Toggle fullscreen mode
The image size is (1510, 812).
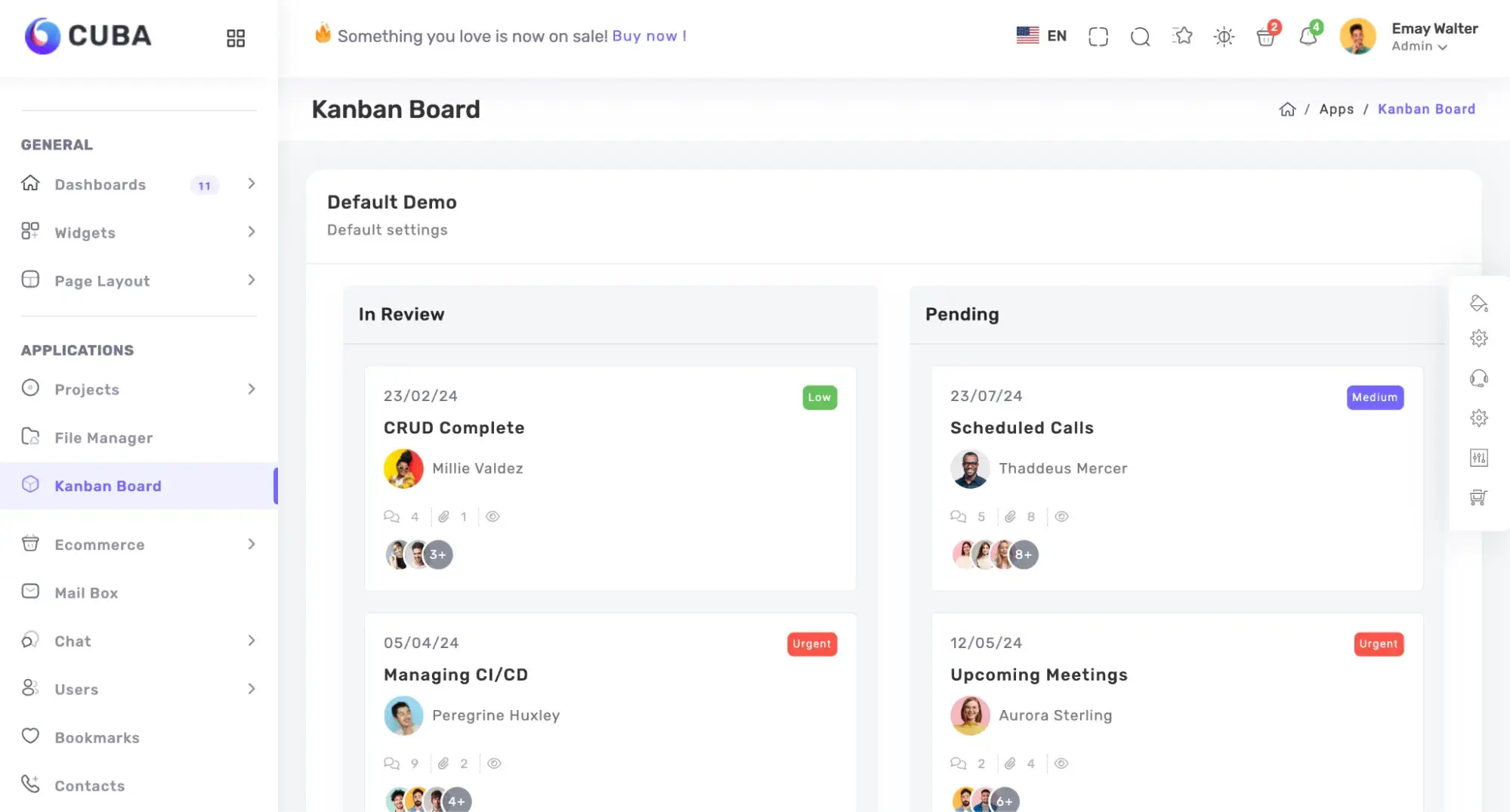coord(1098,36)
